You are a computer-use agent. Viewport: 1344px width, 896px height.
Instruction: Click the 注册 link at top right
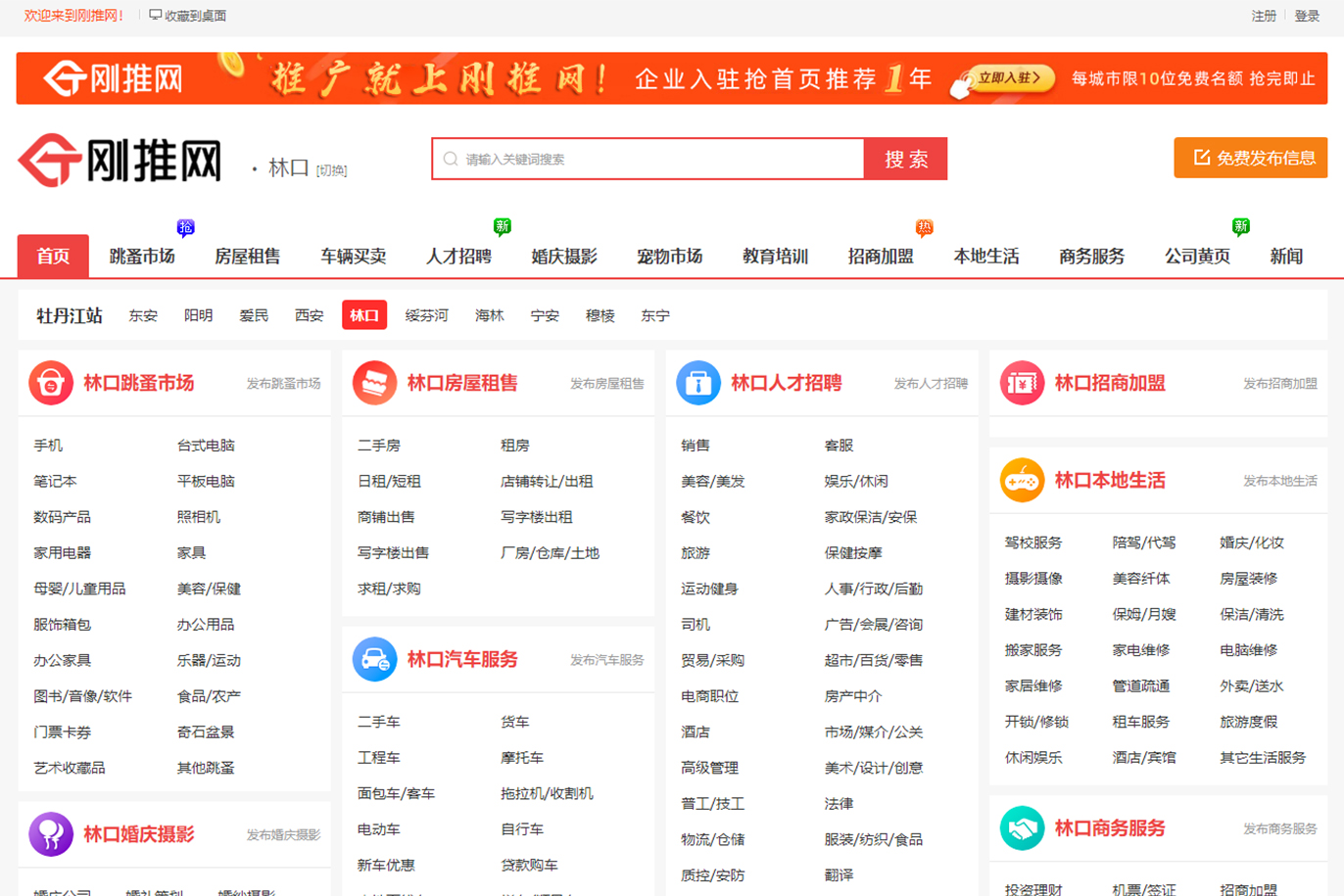click(1264, 16)
